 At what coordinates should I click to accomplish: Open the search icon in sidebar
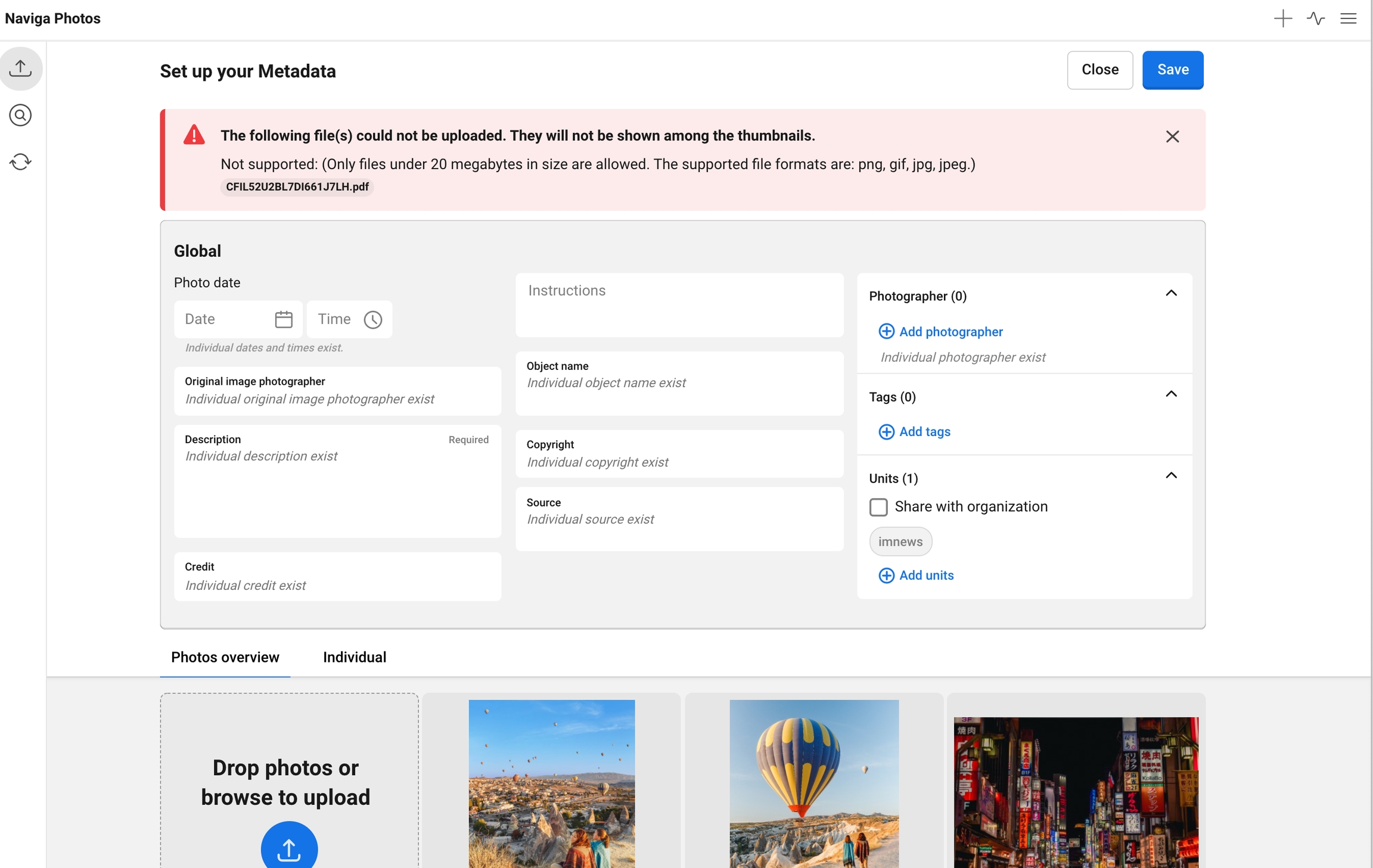pyautogui.click(x=21, y=115)
